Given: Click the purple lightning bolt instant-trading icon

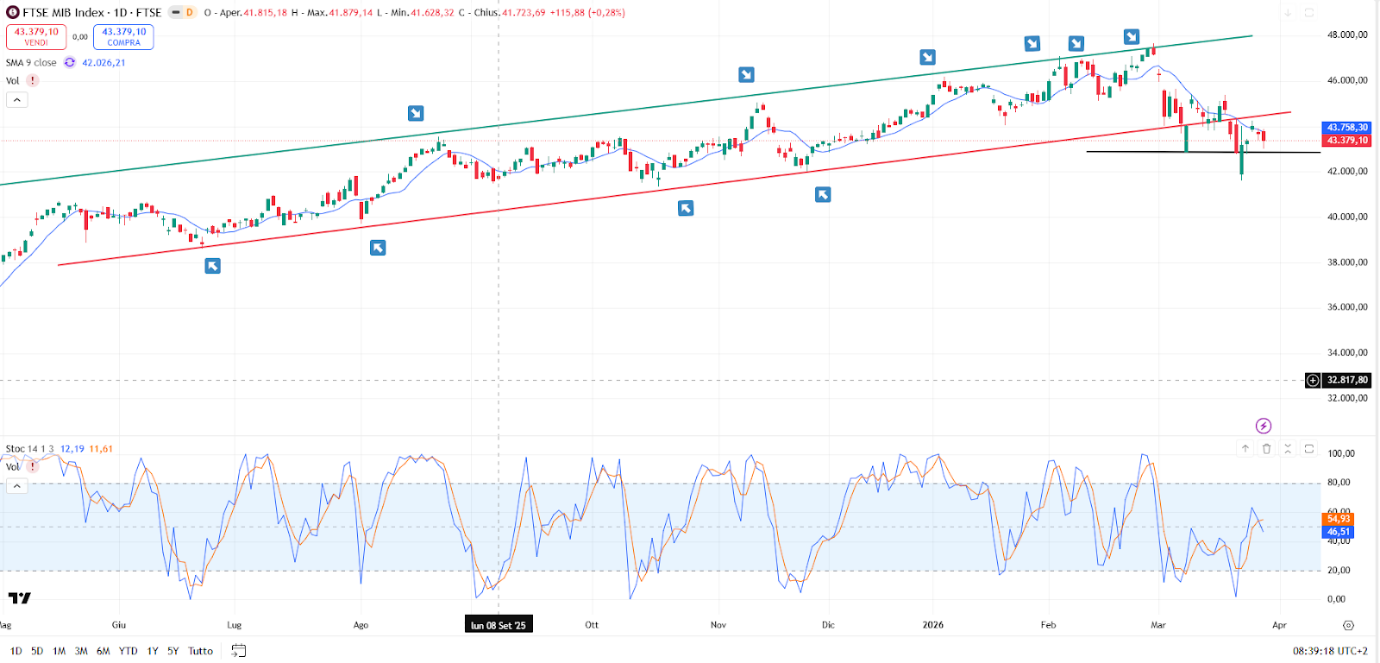Looking at the screenshot, I should [1265, 424].
